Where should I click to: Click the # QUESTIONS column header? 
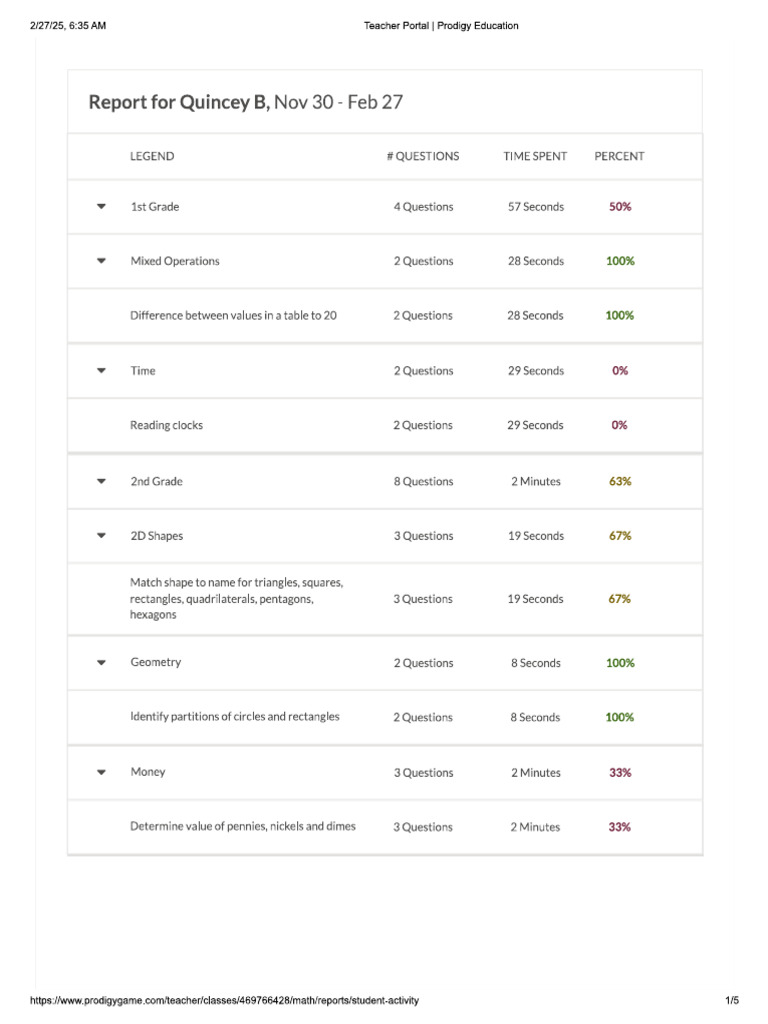click(423, 156)
